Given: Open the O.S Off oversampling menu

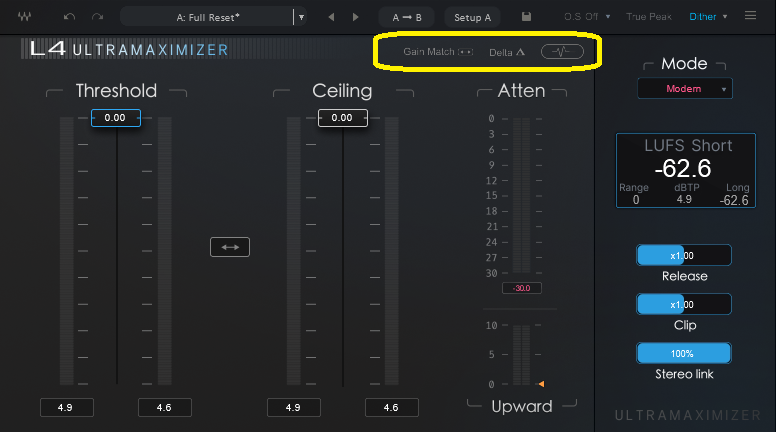Looking at the screenshot, I should coord(585,17).
